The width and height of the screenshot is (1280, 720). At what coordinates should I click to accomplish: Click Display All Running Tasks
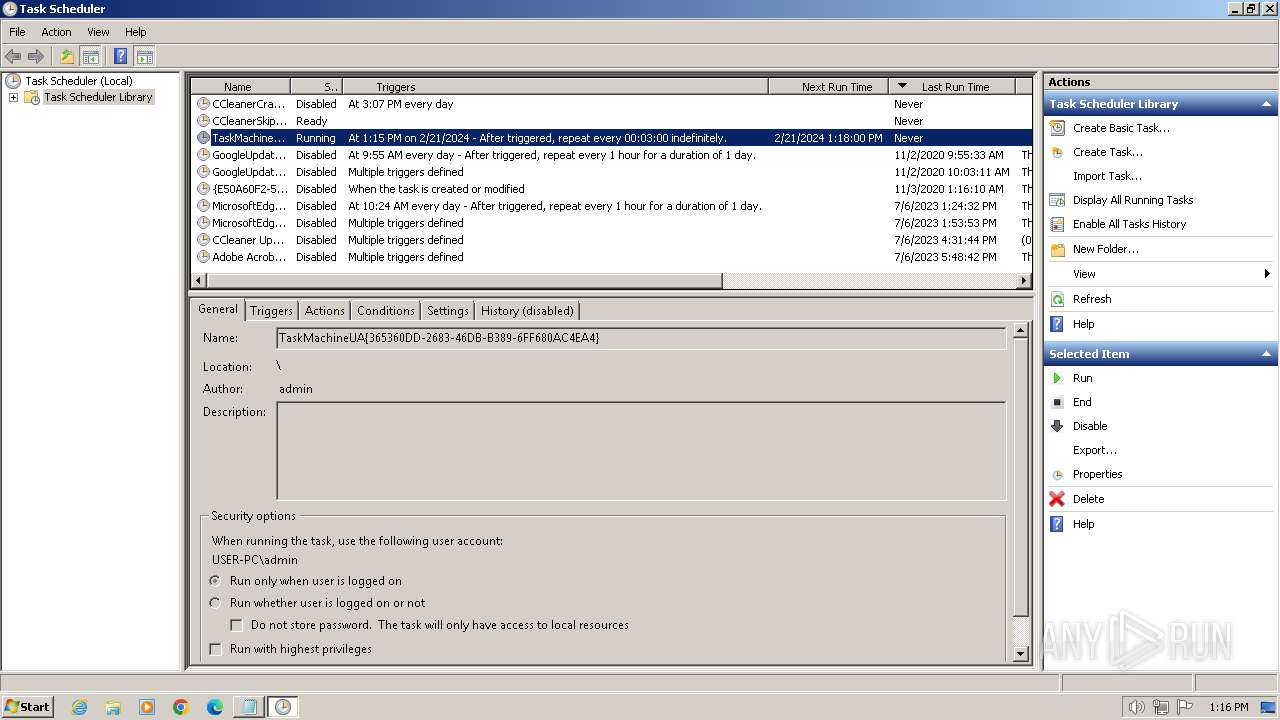(1132, 200)
